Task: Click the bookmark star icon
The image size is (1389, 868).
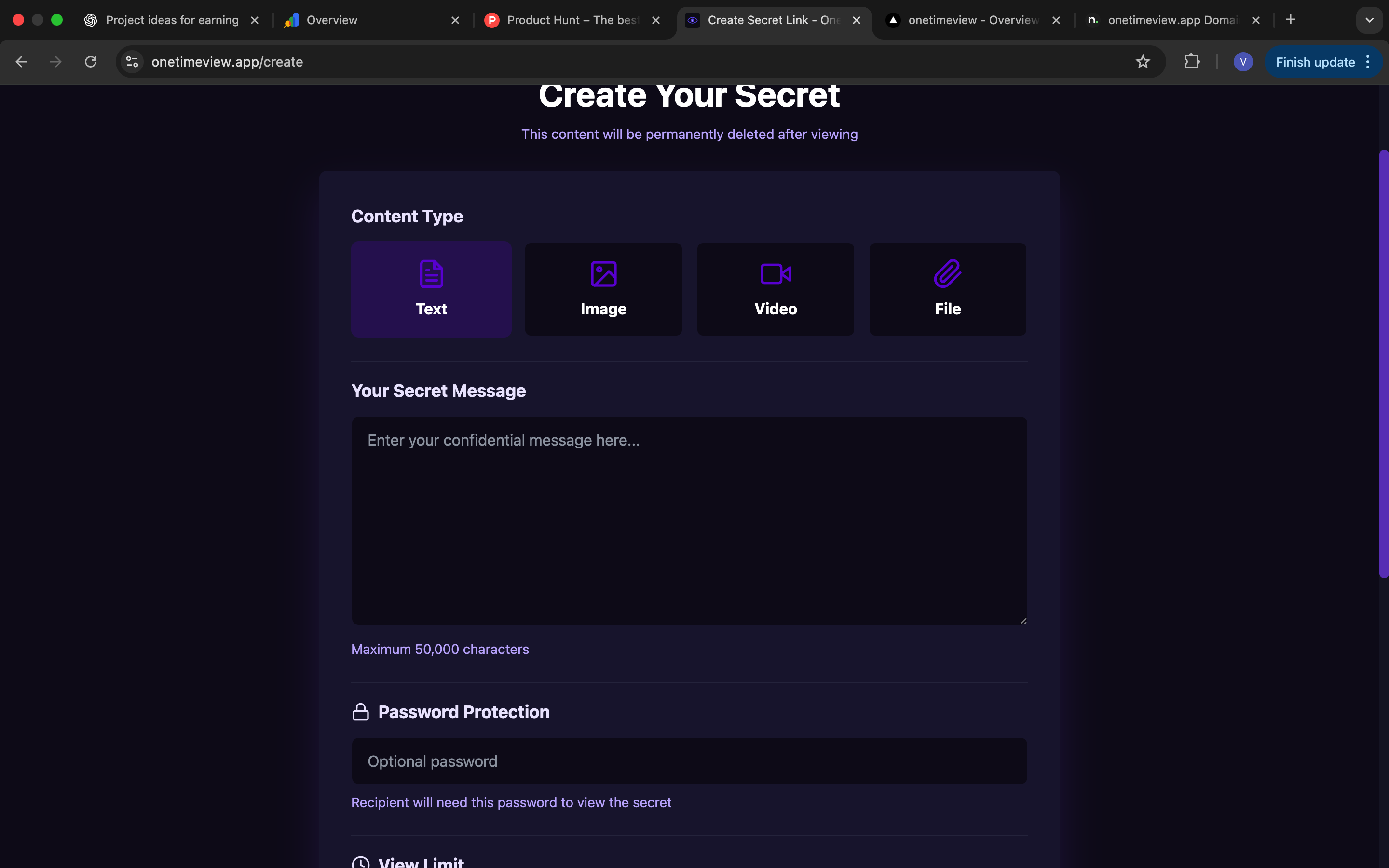Action: tap(1143, 62)
